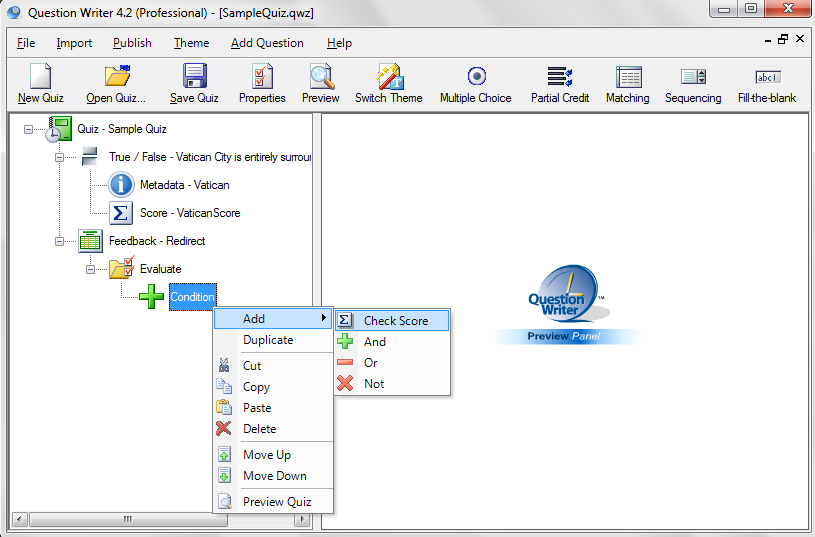Screen dimensions: 815x537
Task: Select 'Metadata - Vatican' tree row
Action: pos(185,185)
